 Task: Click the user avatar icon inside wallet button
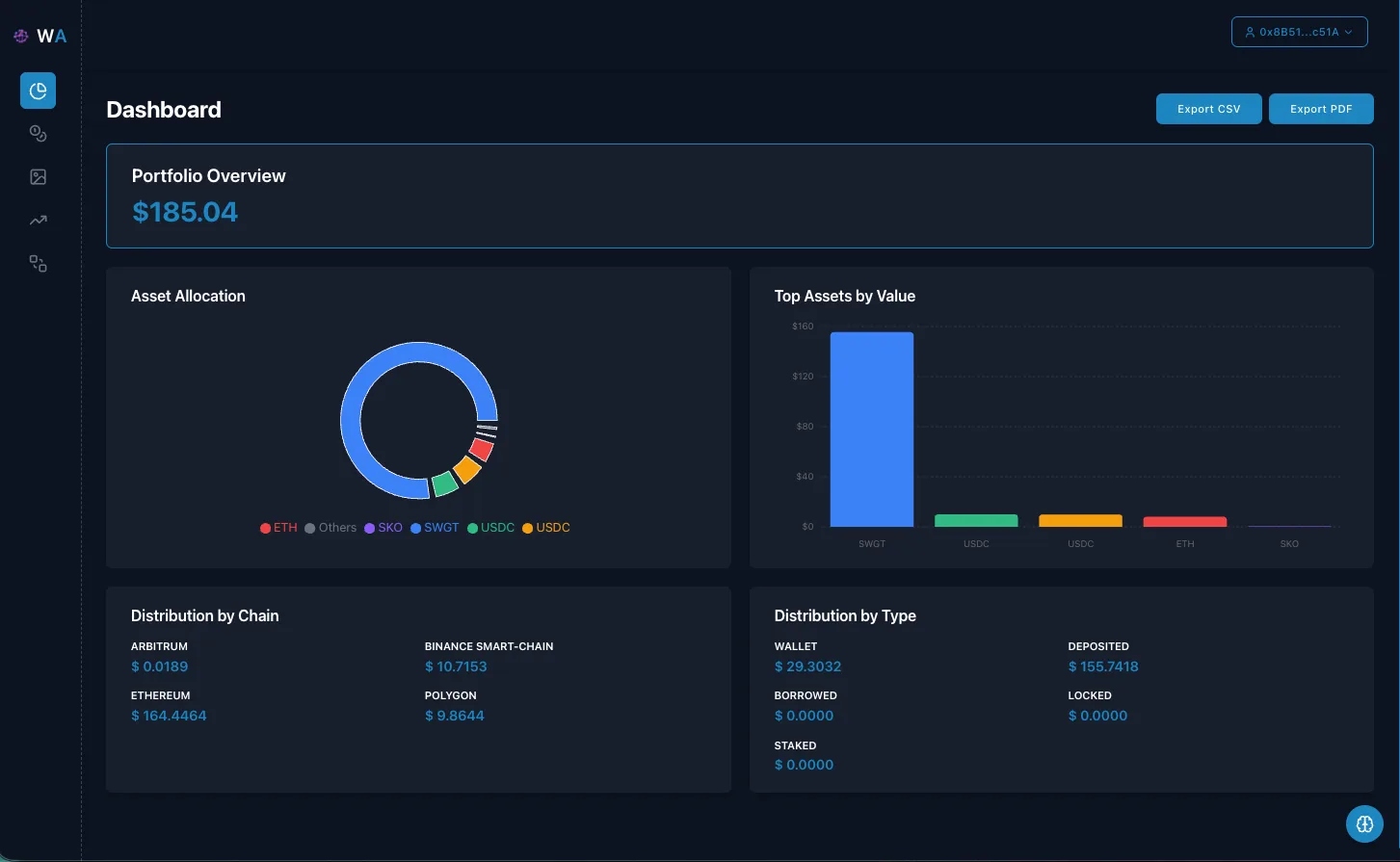tap(1250, 32)
